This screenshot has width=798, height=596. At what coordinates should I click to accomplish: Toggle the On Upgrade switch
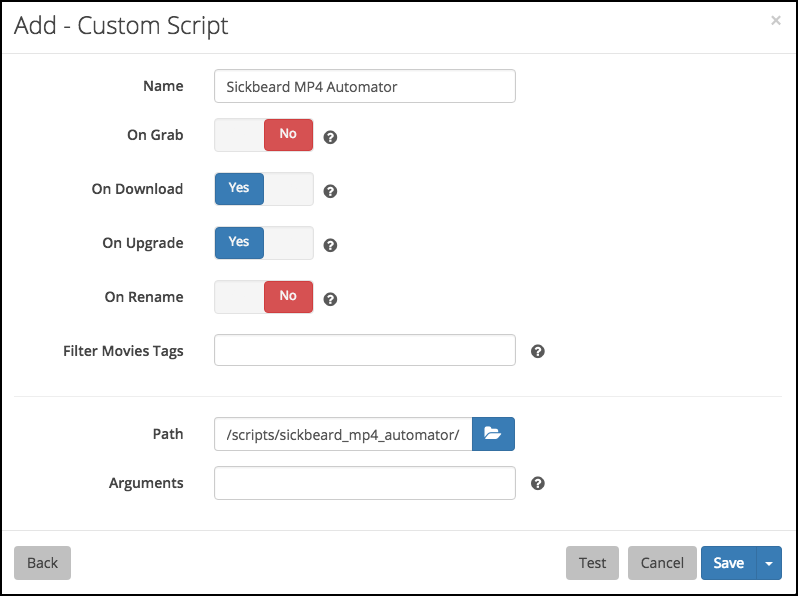(264, 243)
